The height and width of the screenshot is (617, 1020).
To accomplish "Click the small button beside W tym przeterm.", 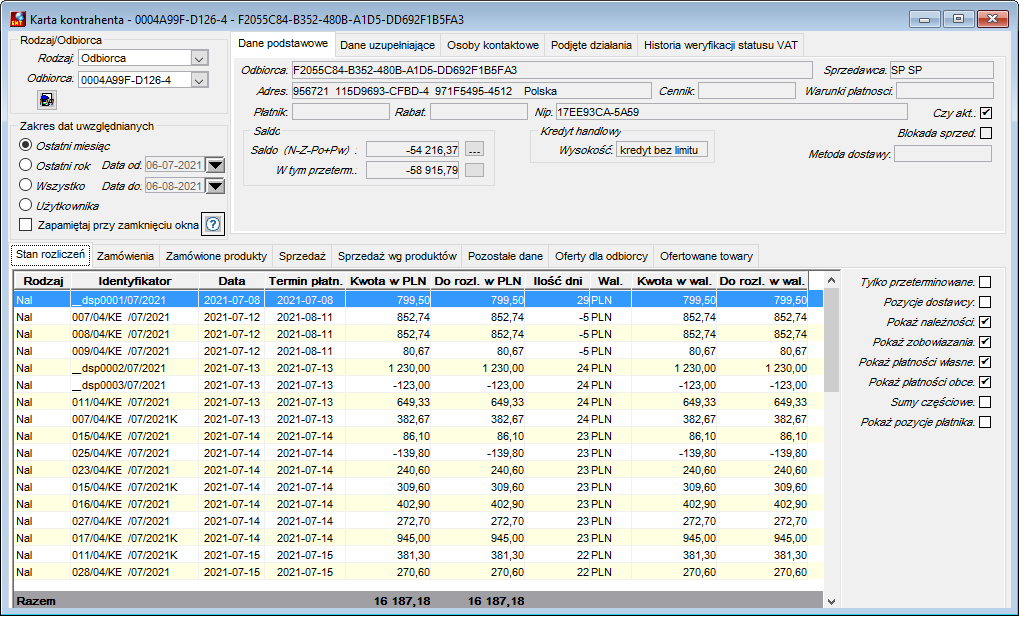I will coord(475,171).
